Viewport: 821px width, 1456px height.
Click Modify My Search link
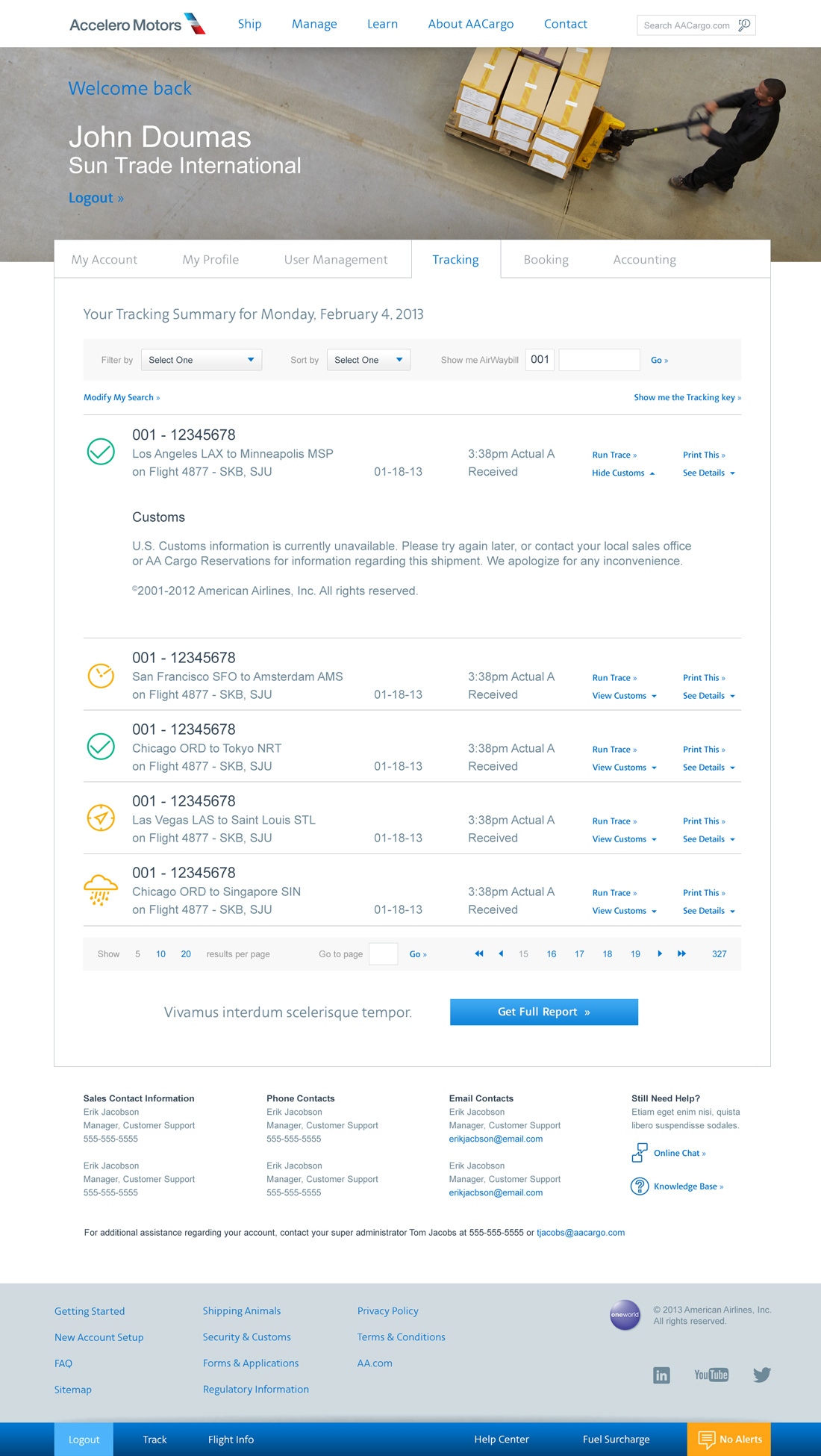click(x=121, y=397)
